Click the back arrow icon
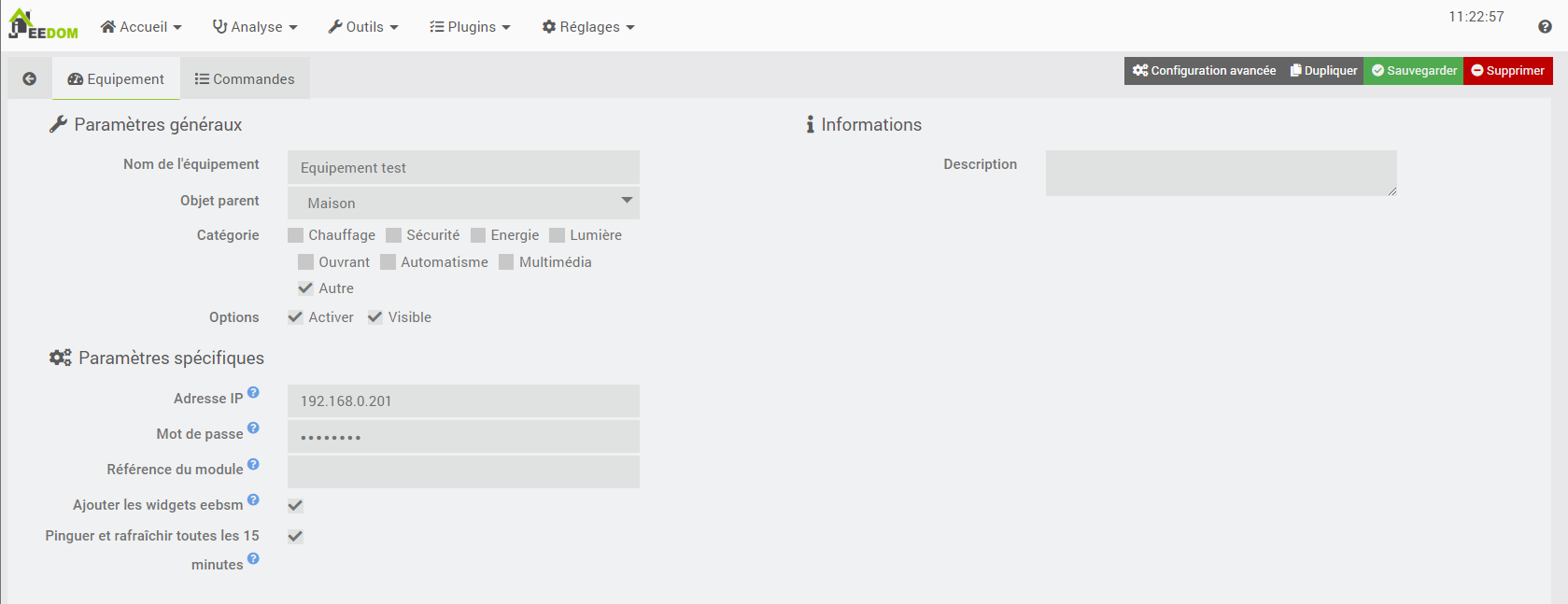 coord(30,79)
